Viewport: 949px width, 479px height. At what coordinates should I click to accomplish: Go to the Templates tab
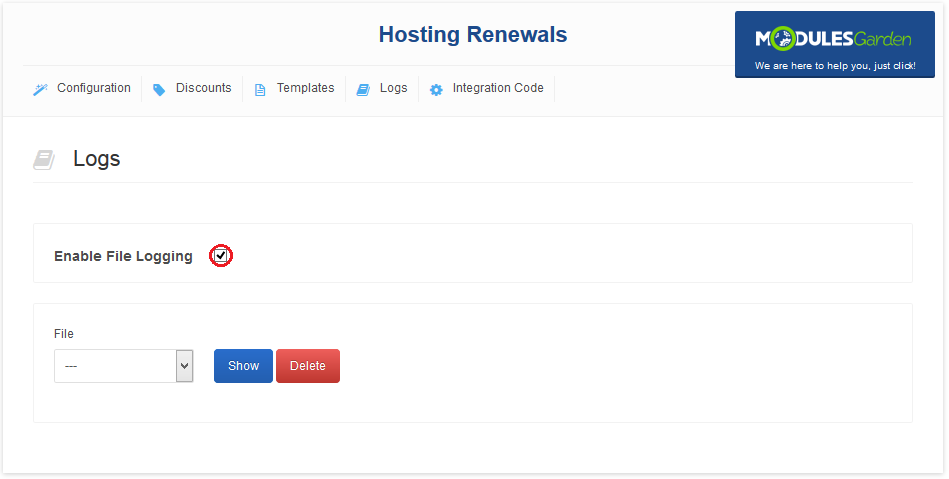coord(306,88)
